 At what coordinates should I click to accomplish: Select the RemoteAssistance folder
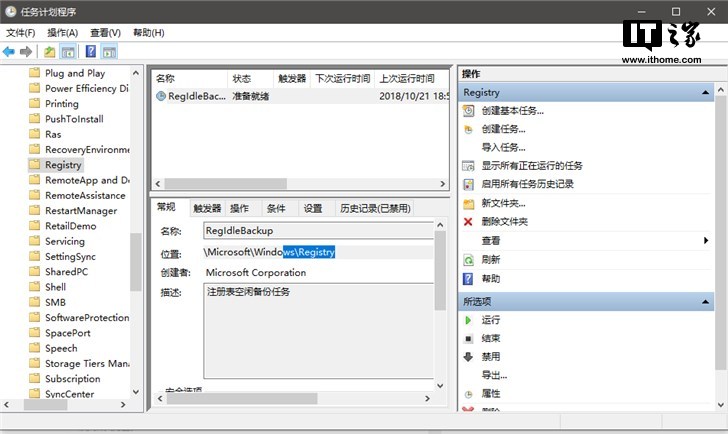(85, 195)
